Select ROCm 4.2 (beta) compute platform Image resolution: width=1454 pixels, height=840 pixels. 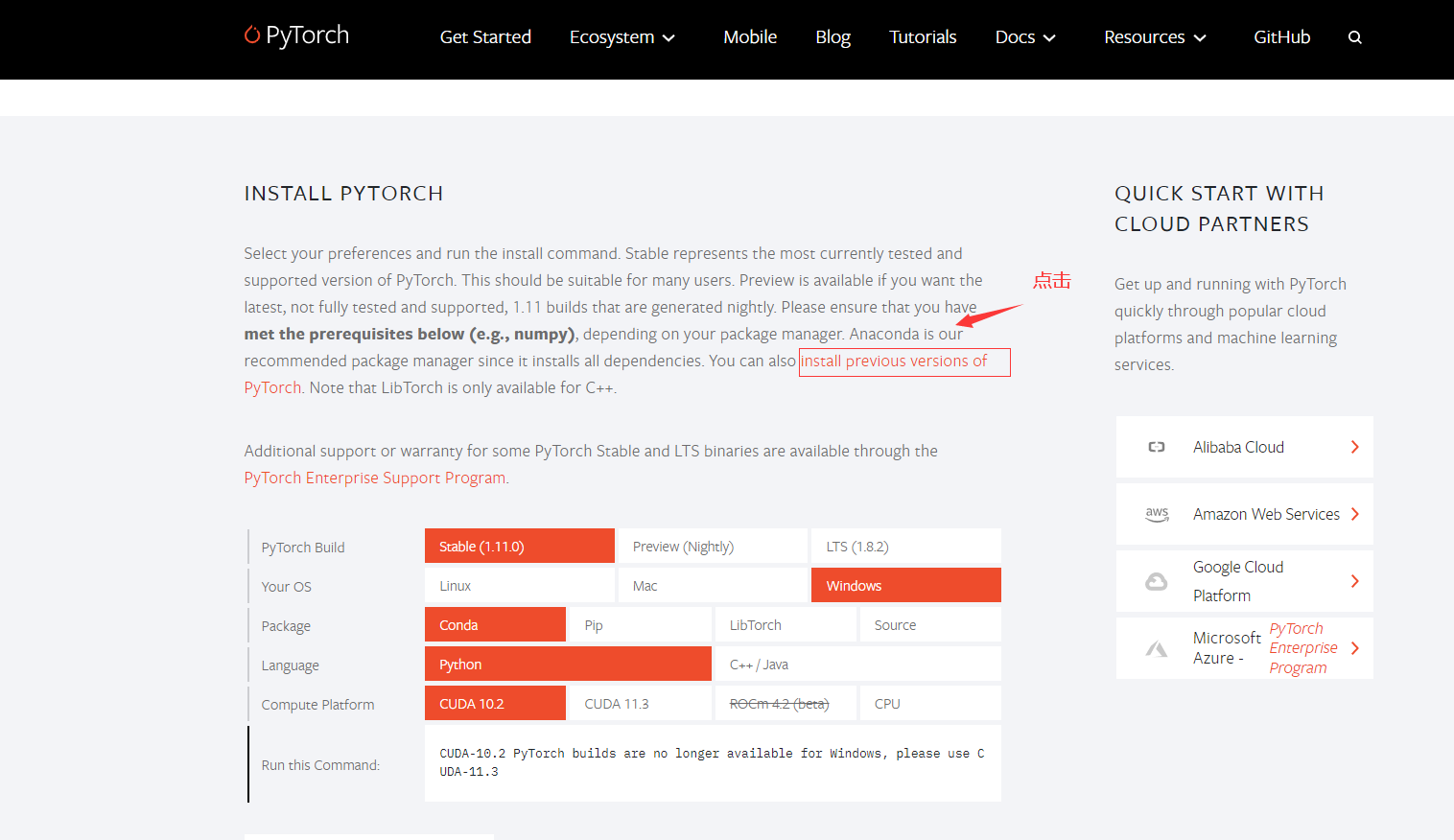(x=786, y=703)
